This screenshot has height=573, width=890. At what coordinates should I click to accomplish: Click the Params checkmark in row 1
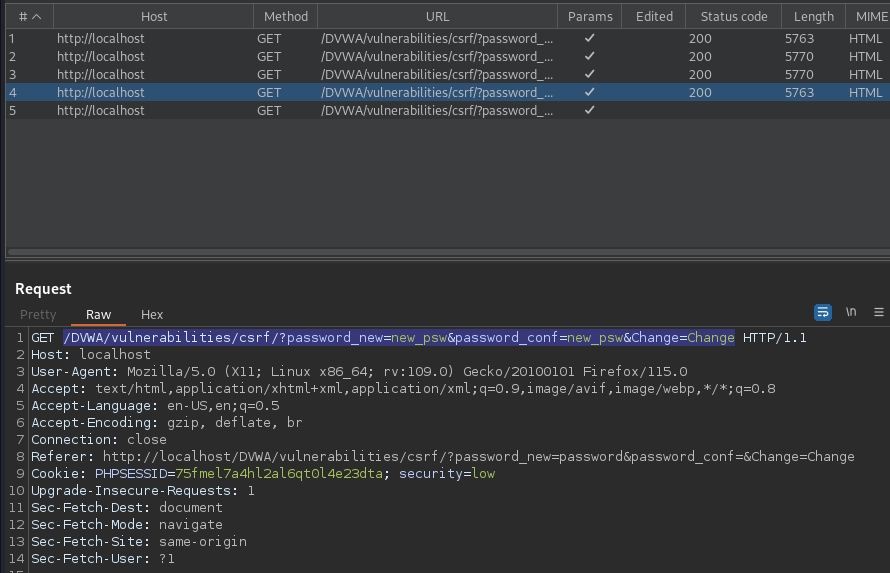tap(589, 39)
